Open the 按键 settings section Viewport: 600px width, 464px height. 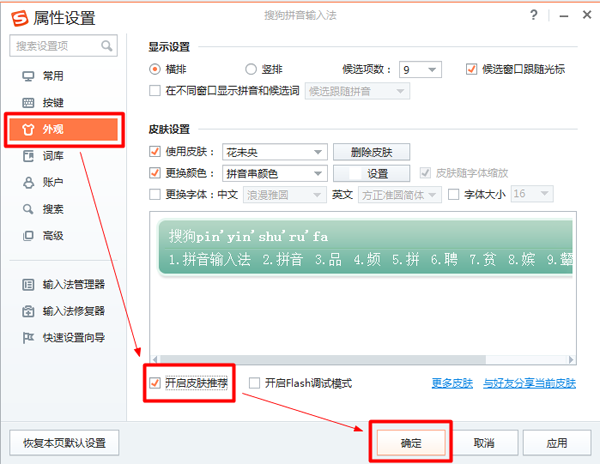pyautogui.click(x=64, y=103)
